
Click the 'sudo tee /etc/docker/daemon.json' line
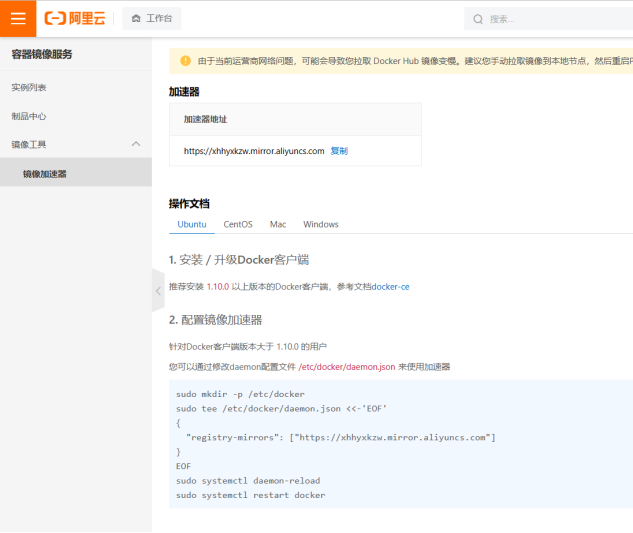[x=281, y=409]
